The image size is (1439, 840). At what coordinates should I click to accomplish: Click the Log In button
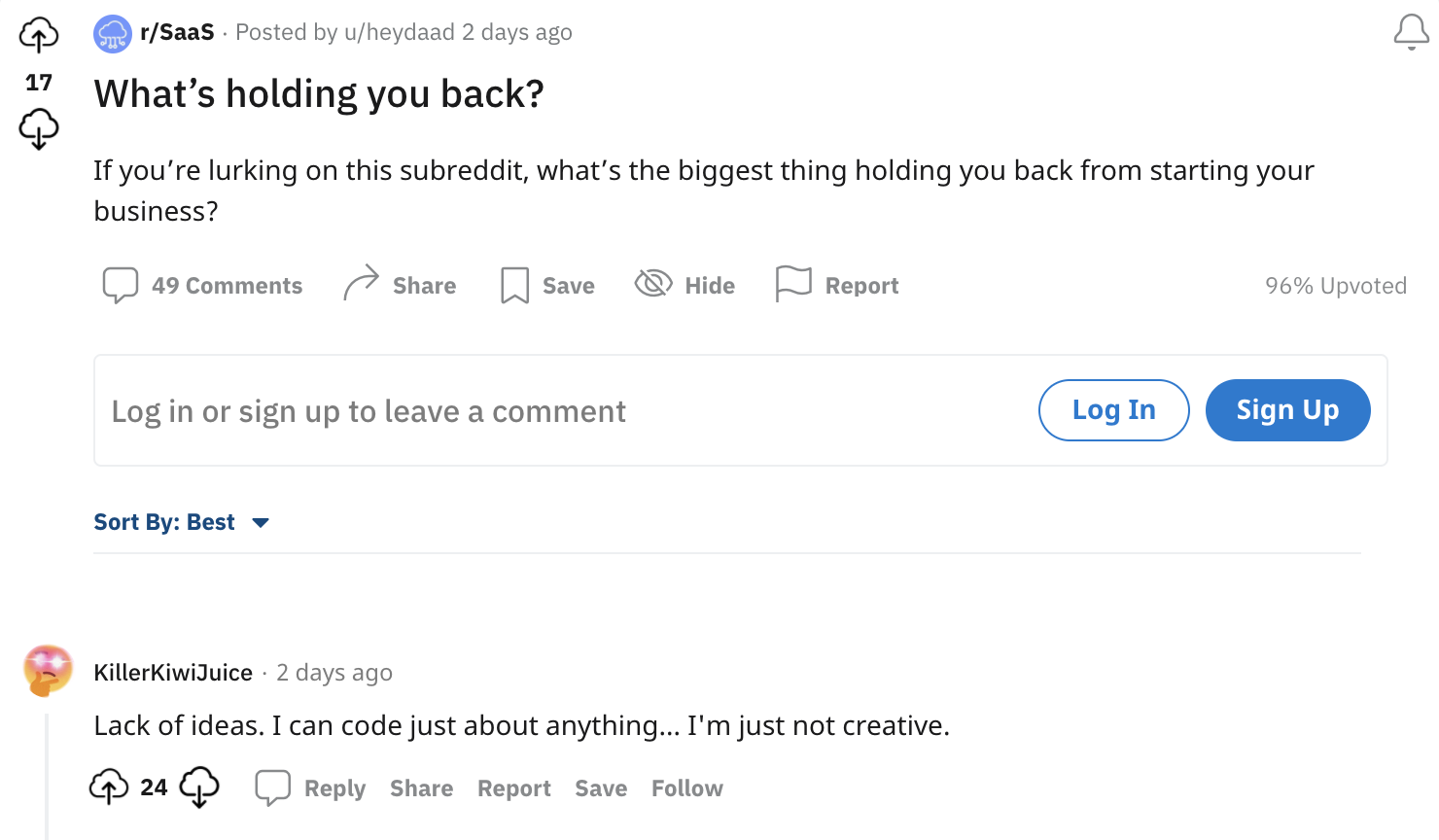click(x=1114, y=410)
